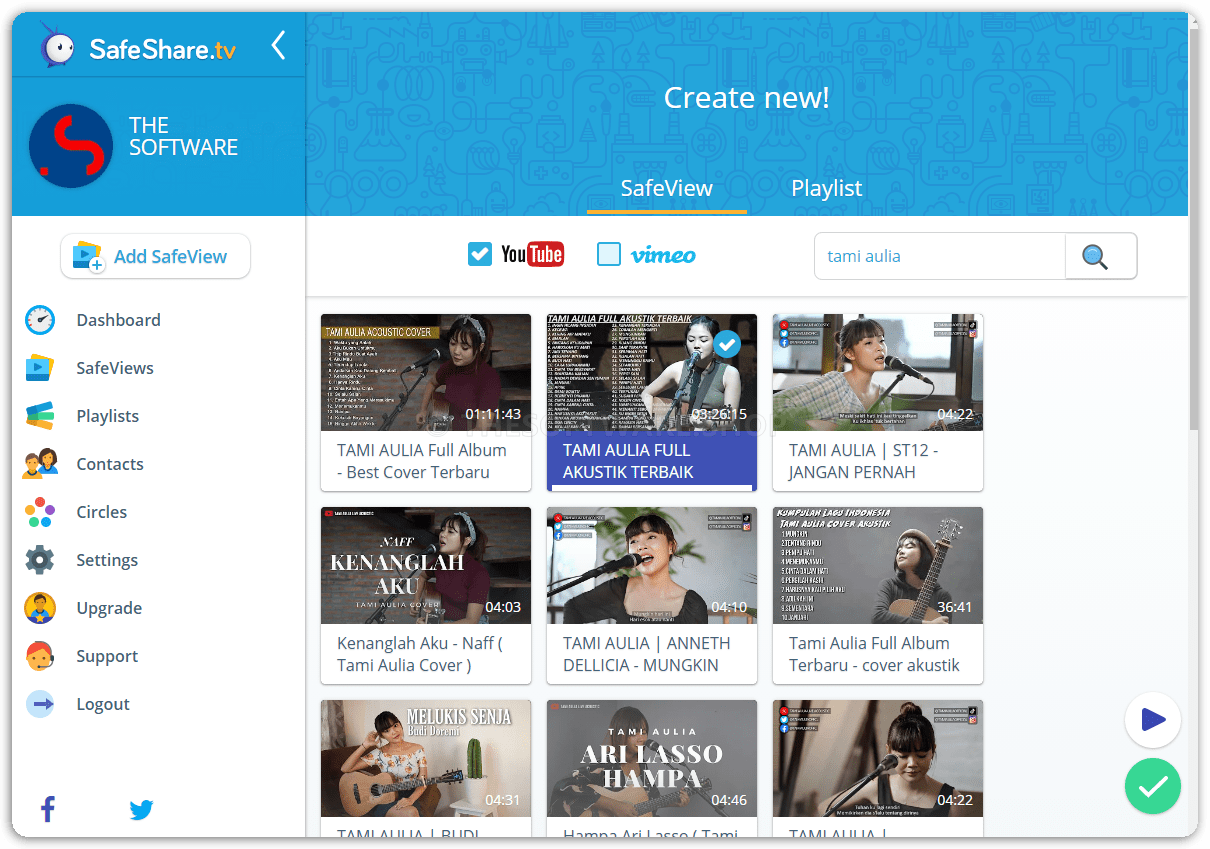
Task: Open SafeViews from the sidebar icon
Action: 40,368
